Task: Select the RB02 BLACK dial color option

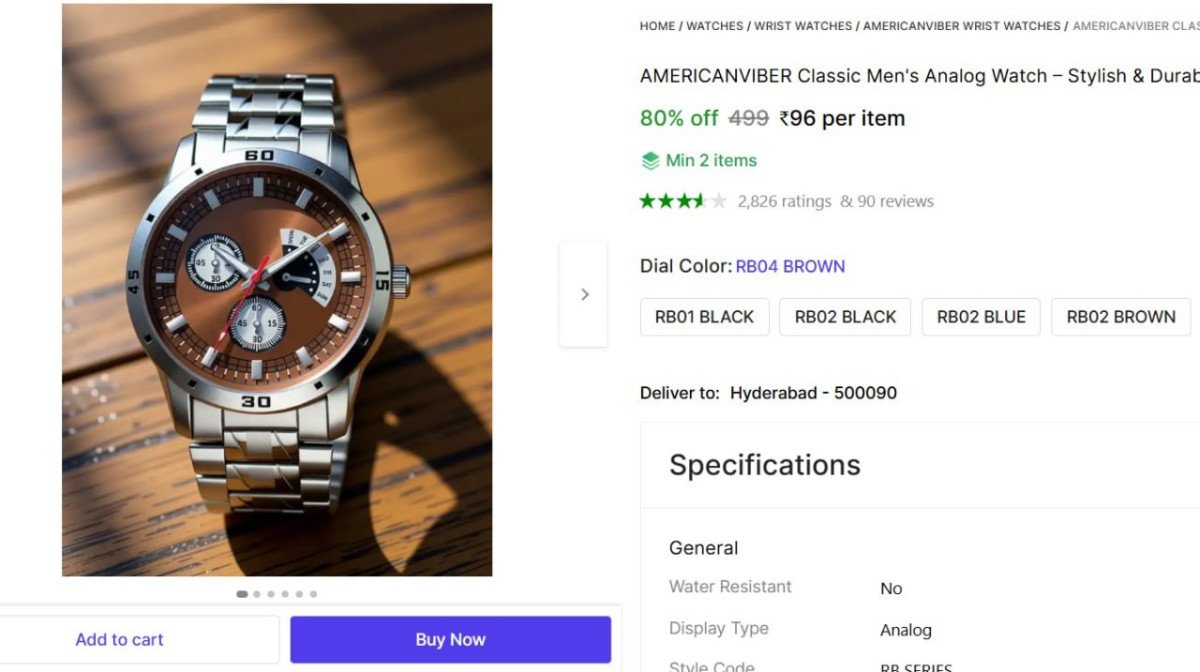Action: coord(845,317)
